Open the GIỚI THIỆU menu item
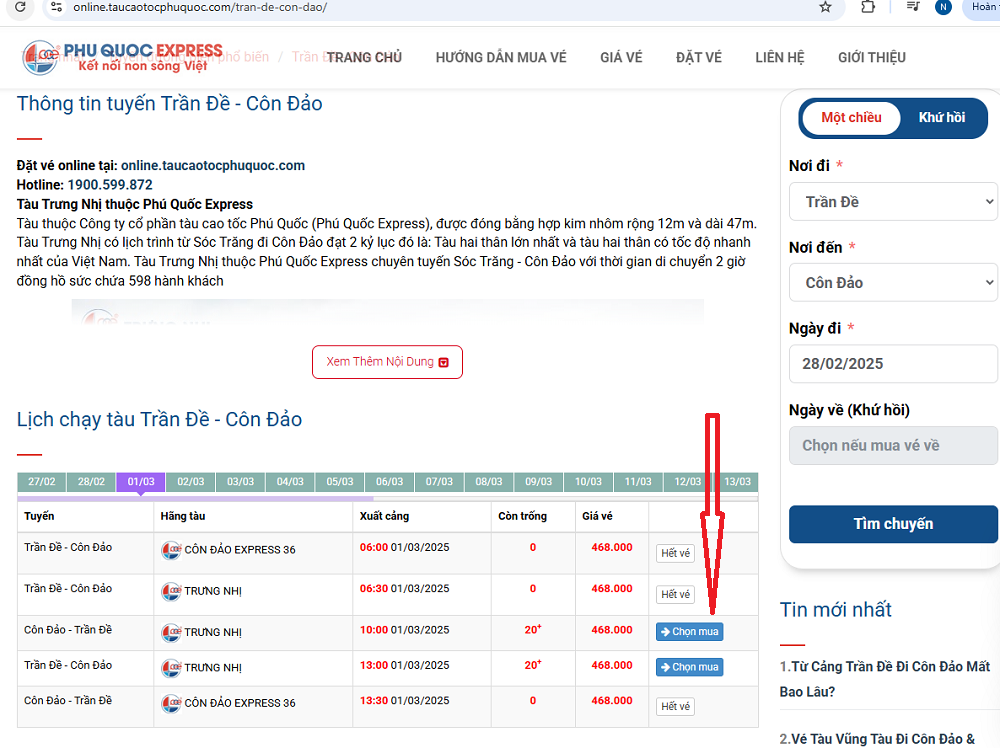This screenshot has height=748, width=1000. point(872,57)
